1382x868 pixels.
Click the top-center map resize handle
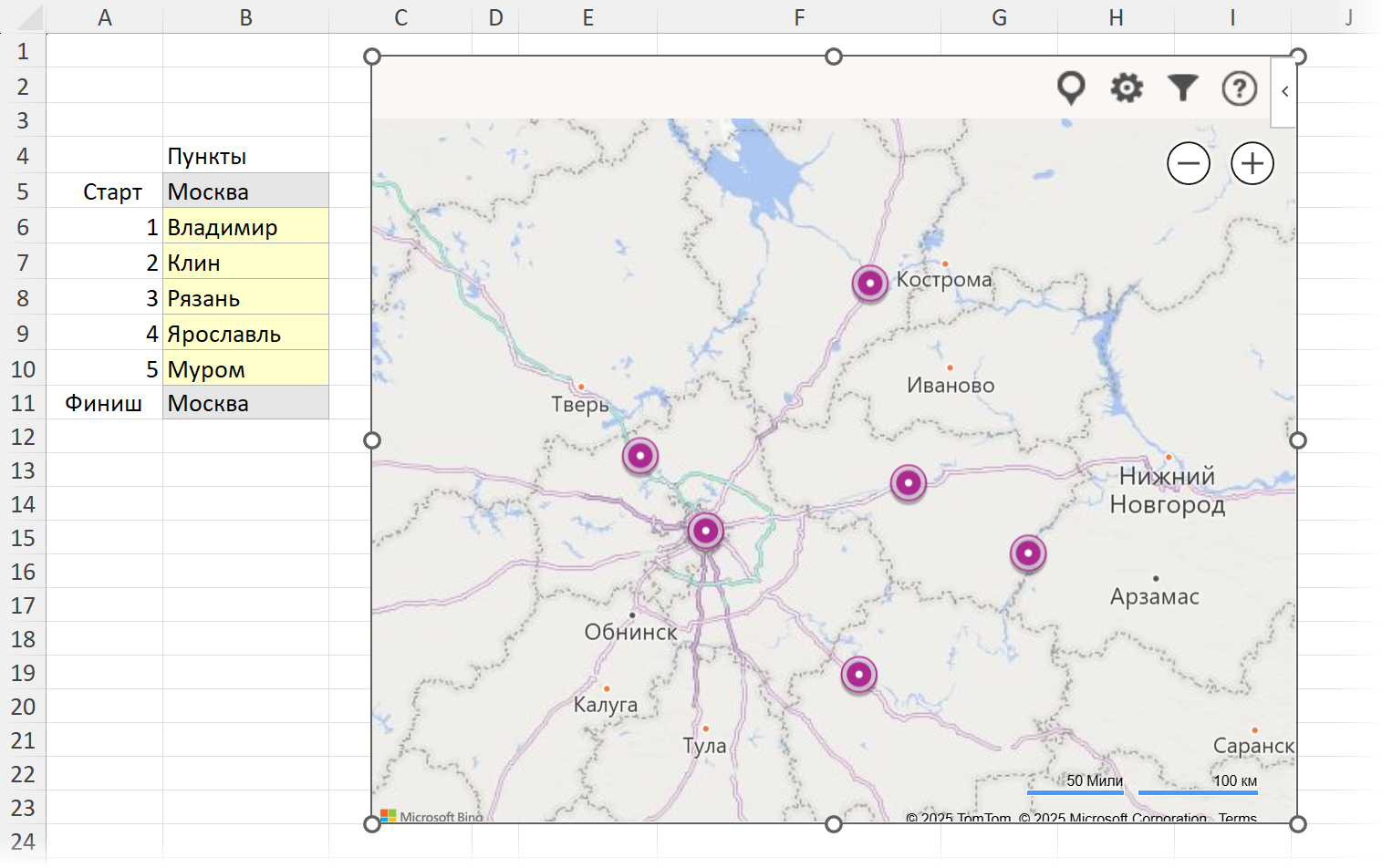coord(834,57)
